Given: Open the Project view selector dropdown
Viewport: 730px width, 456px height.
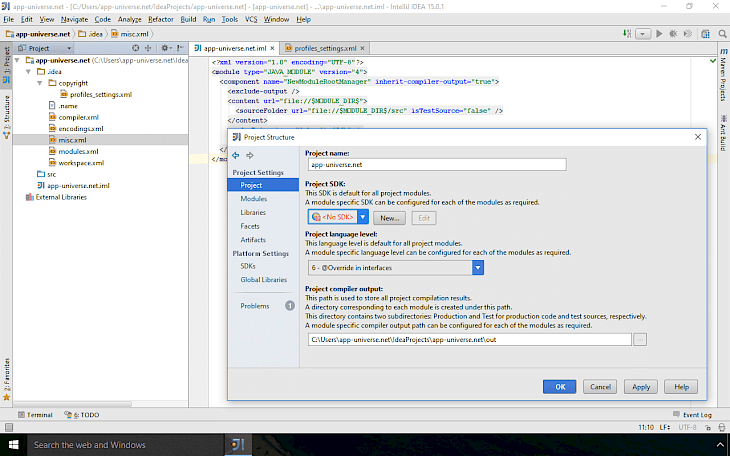Looking at the screenshot, I should 45,48.
